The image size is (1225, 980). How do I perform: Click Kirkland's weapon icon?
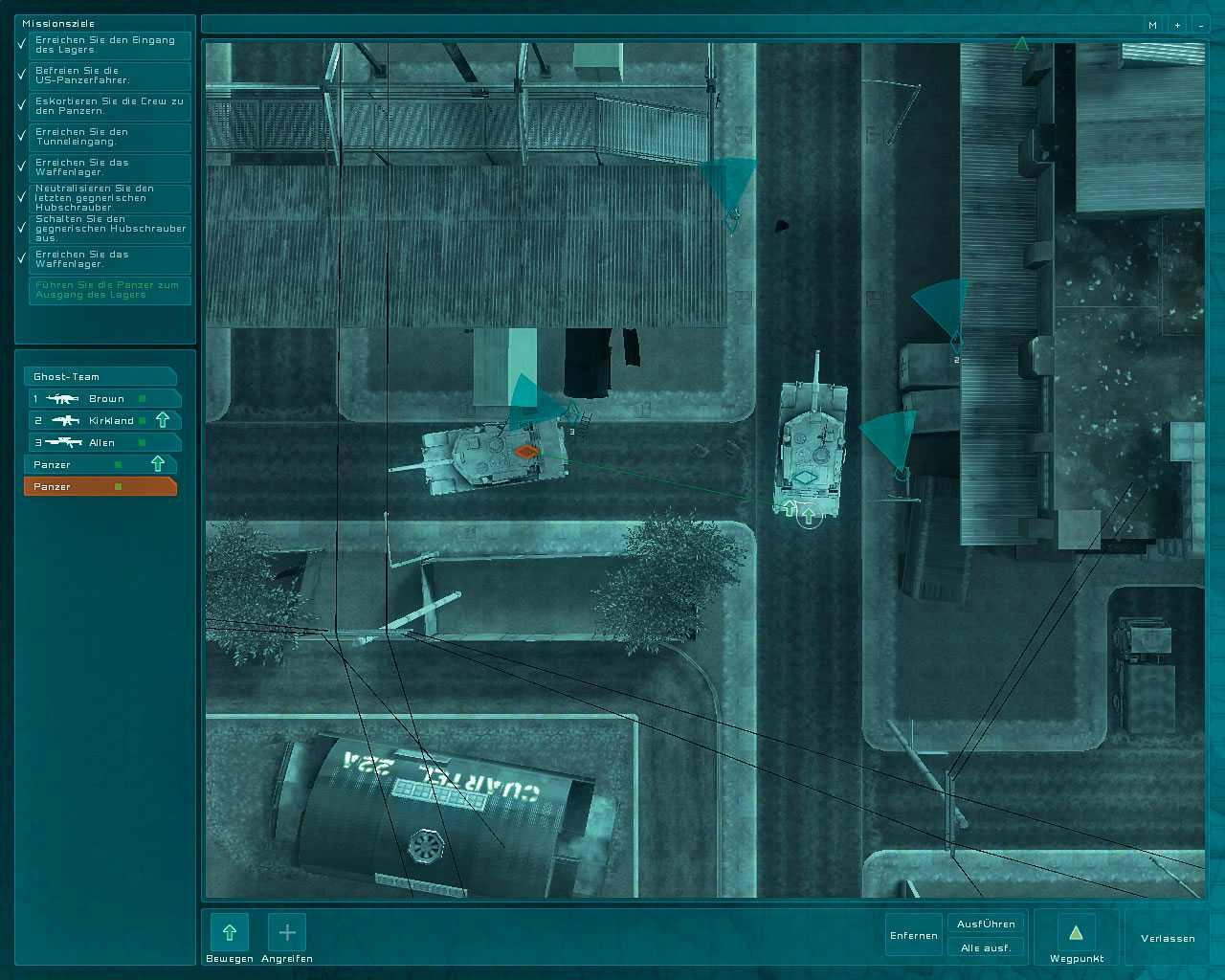pyautogui.click(x=65, y=420)
